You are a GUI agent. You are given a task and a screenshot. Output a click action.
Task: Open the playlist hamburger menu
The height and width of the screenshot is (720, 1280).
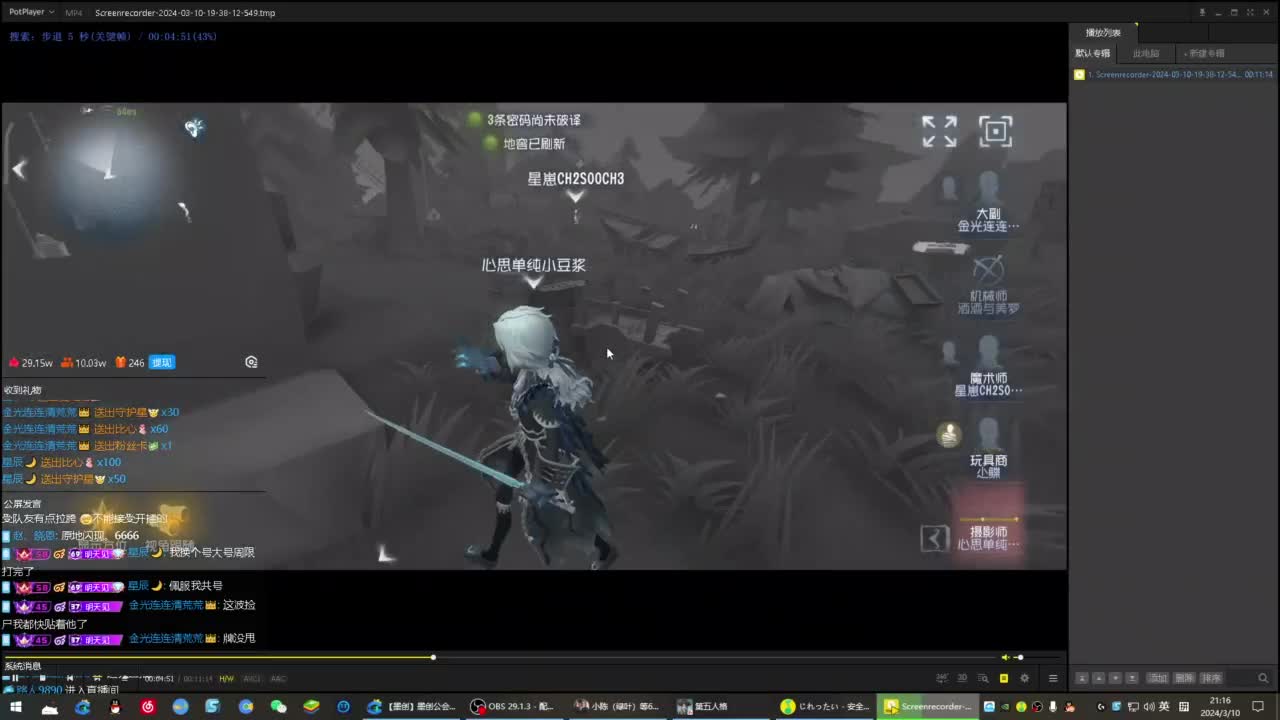[1053, 679]
